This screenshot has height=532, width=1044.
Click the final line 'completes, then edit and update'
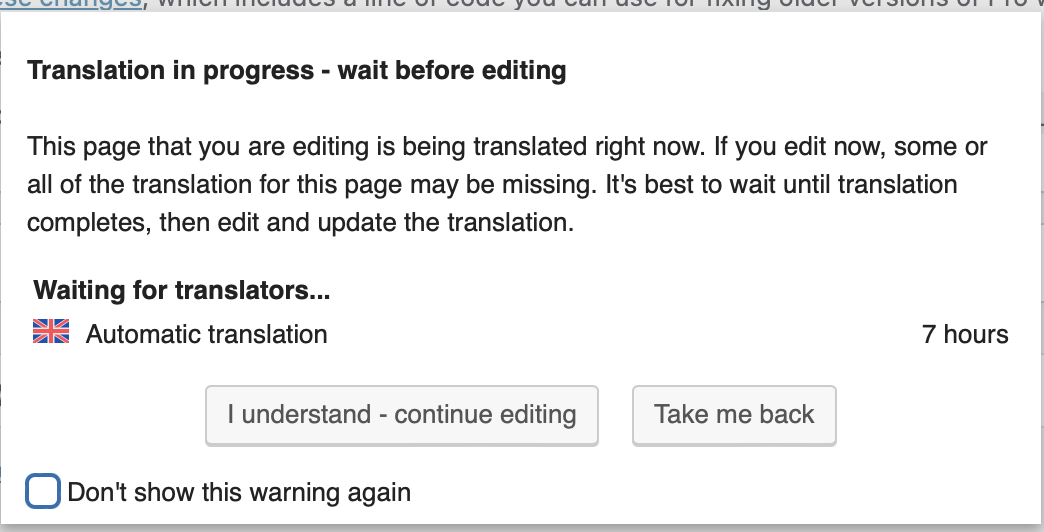(x=300, y=222)
